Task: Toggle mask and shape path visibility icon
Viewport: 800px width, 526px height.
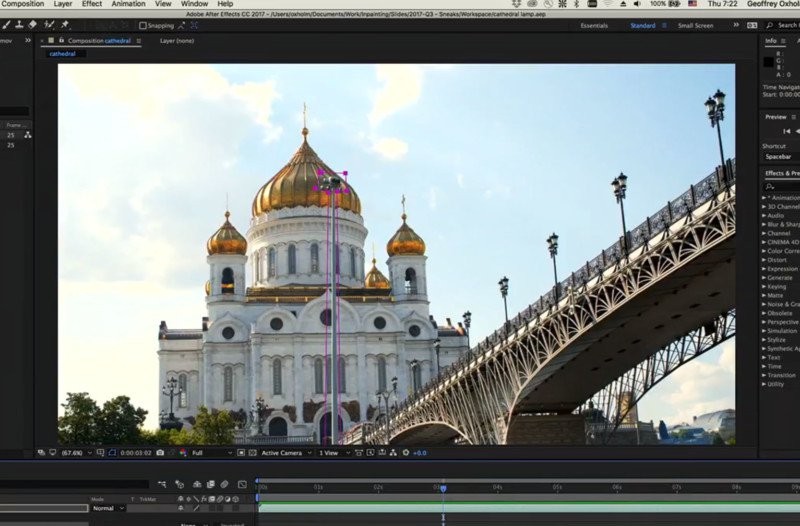Action: coord(112,453)
